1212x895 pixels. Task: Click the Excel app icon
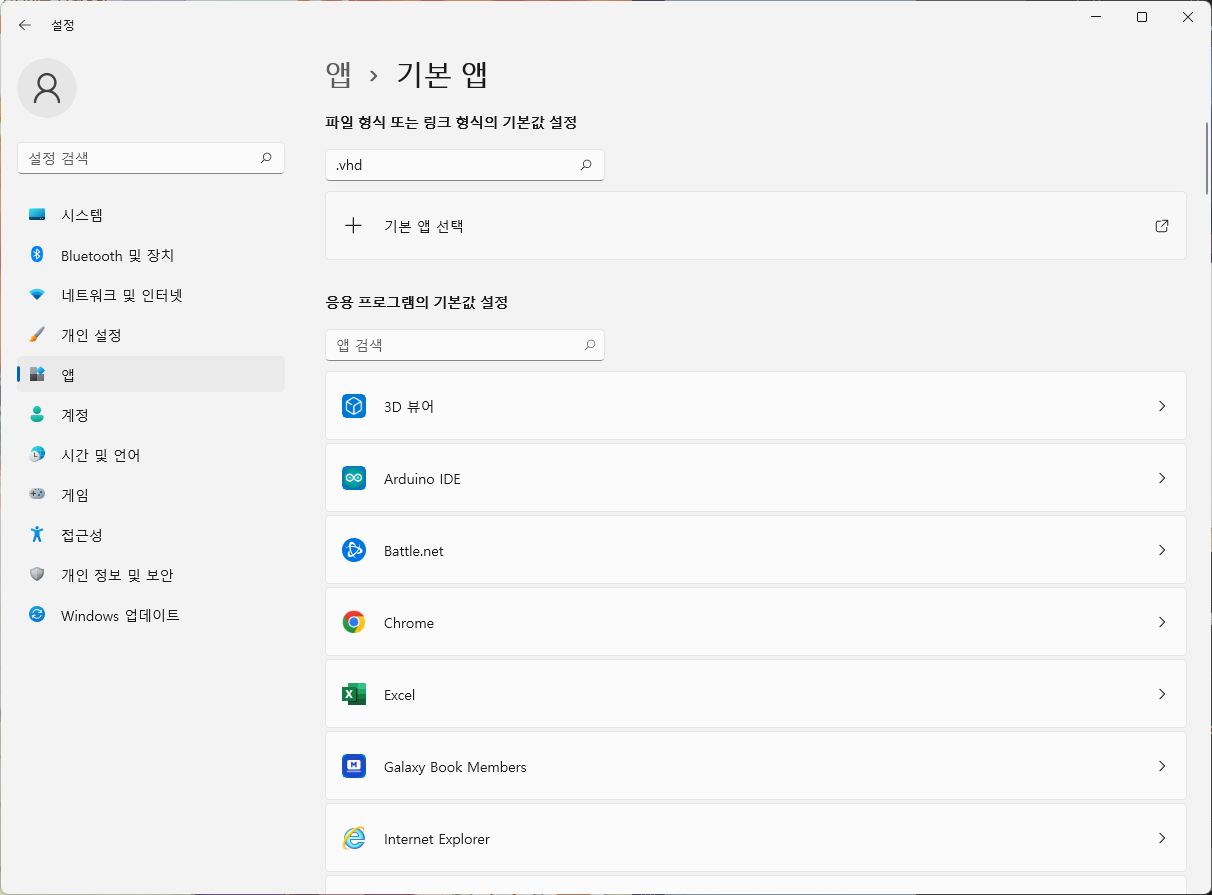click(354, 694)
